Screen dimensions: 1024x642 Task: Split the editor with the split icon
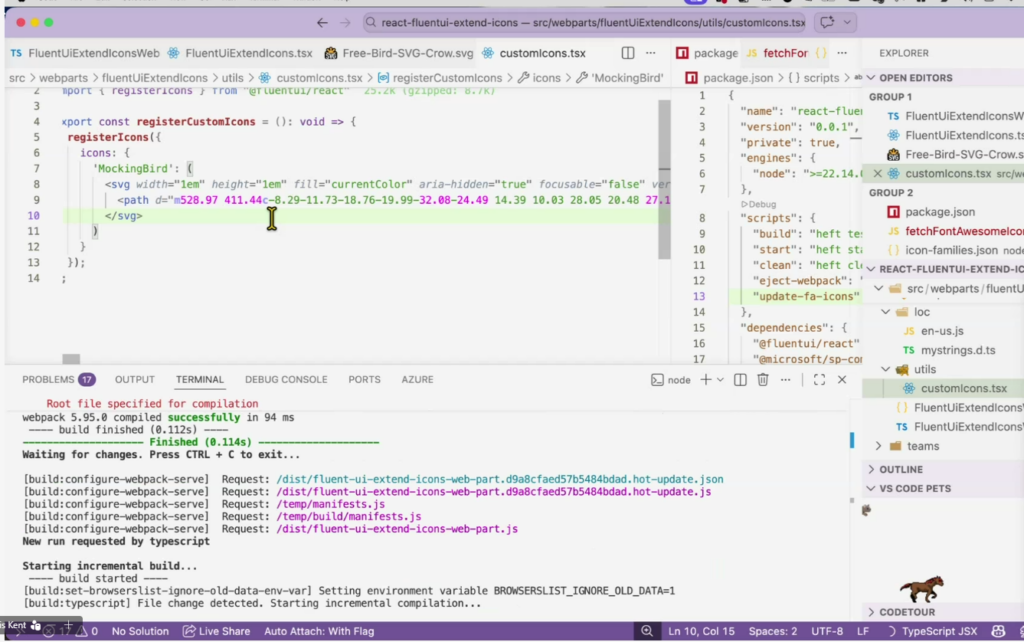tap(628, 53)
